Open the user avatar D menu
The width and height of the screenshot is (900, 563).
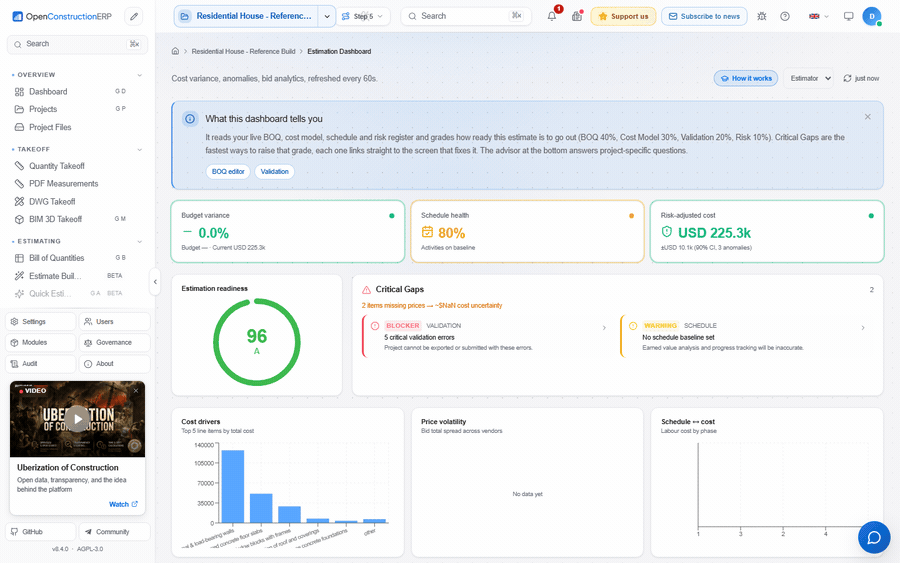coord(871,16)
